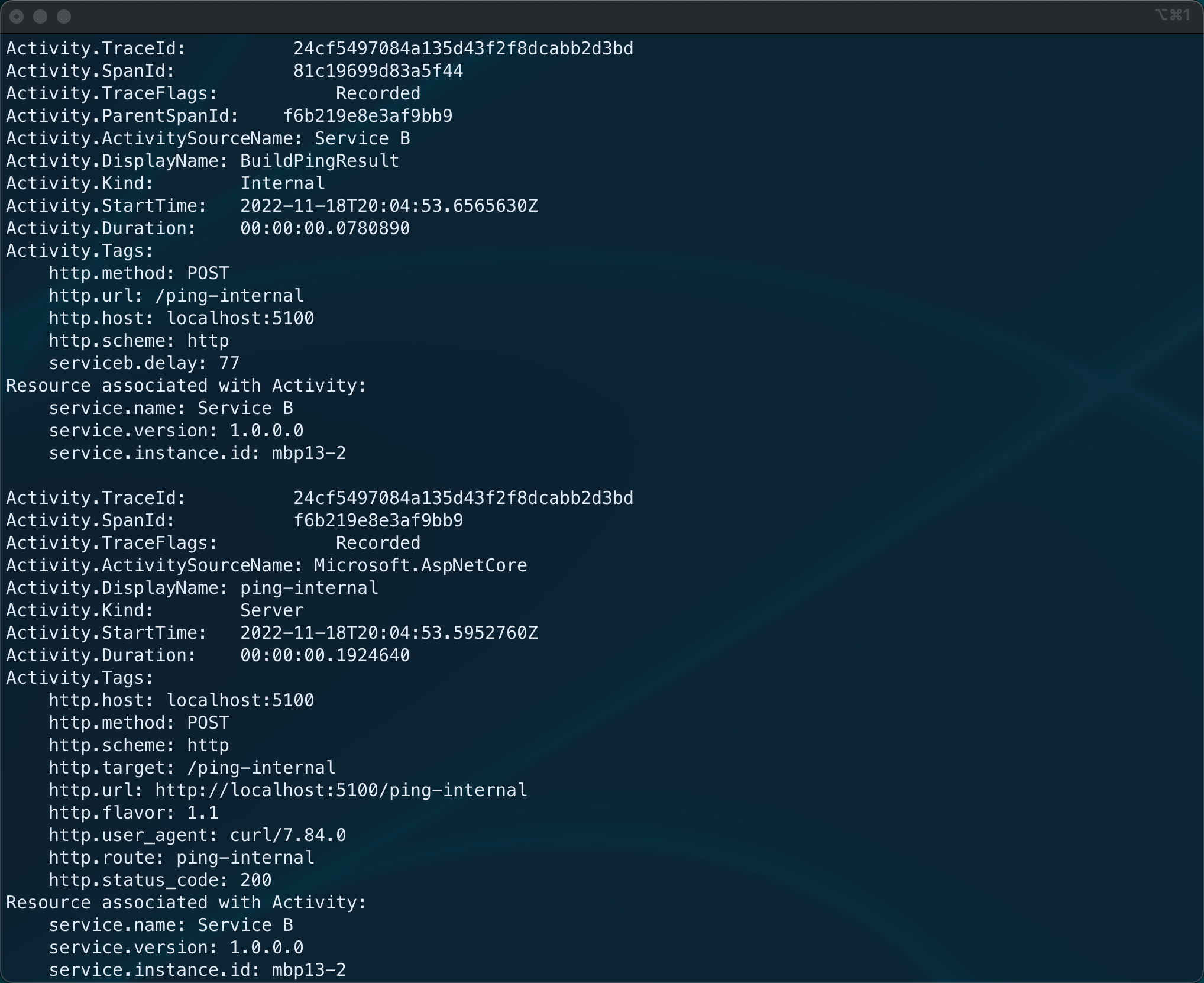Click the ⌥⌘1 window shortcut indicator
The image size is (1204, 983).
click(1172, 15)
